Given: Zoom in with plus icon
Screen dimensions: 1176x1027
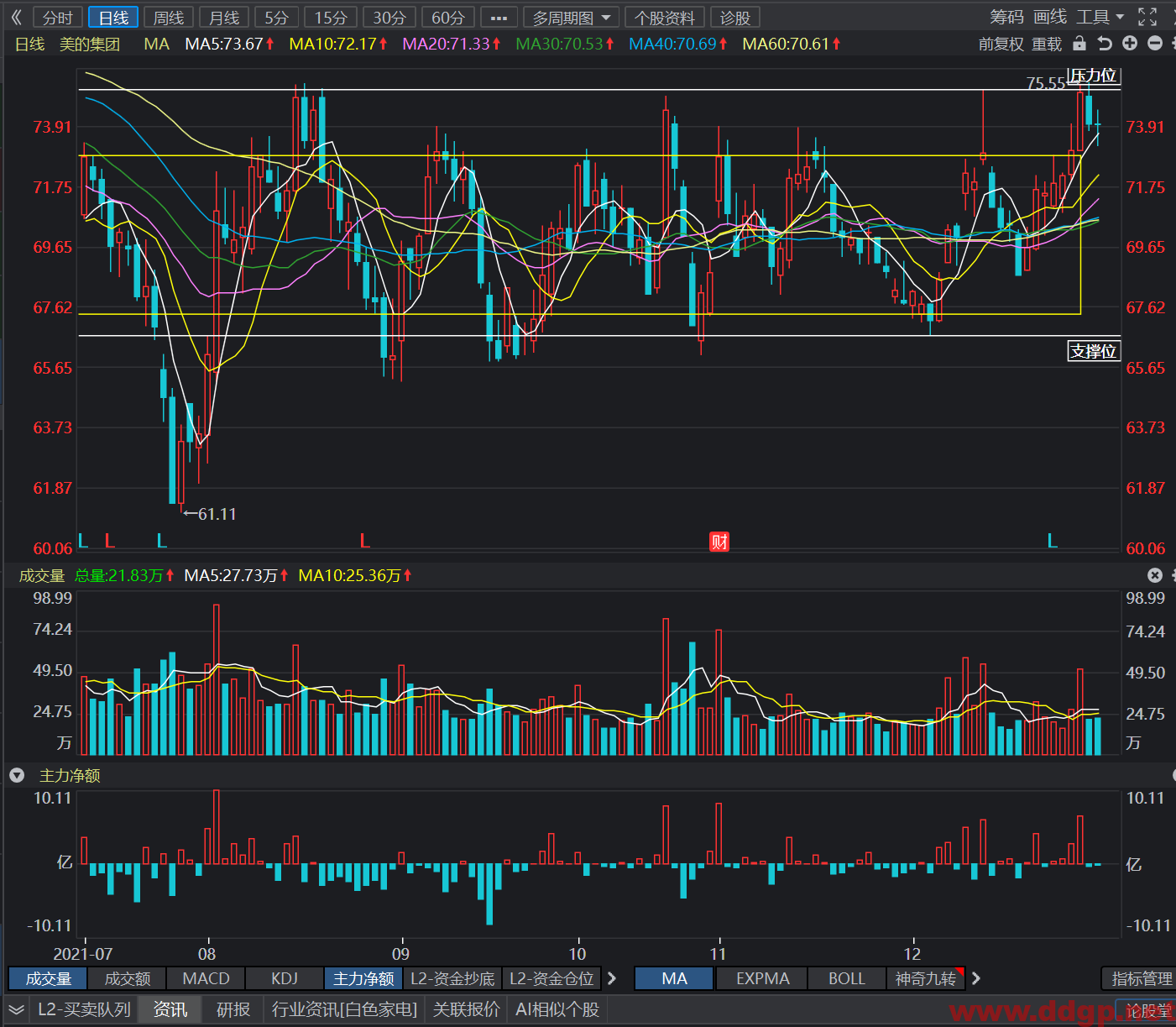Looking at the screenshot, I should tap(1130, 44).
